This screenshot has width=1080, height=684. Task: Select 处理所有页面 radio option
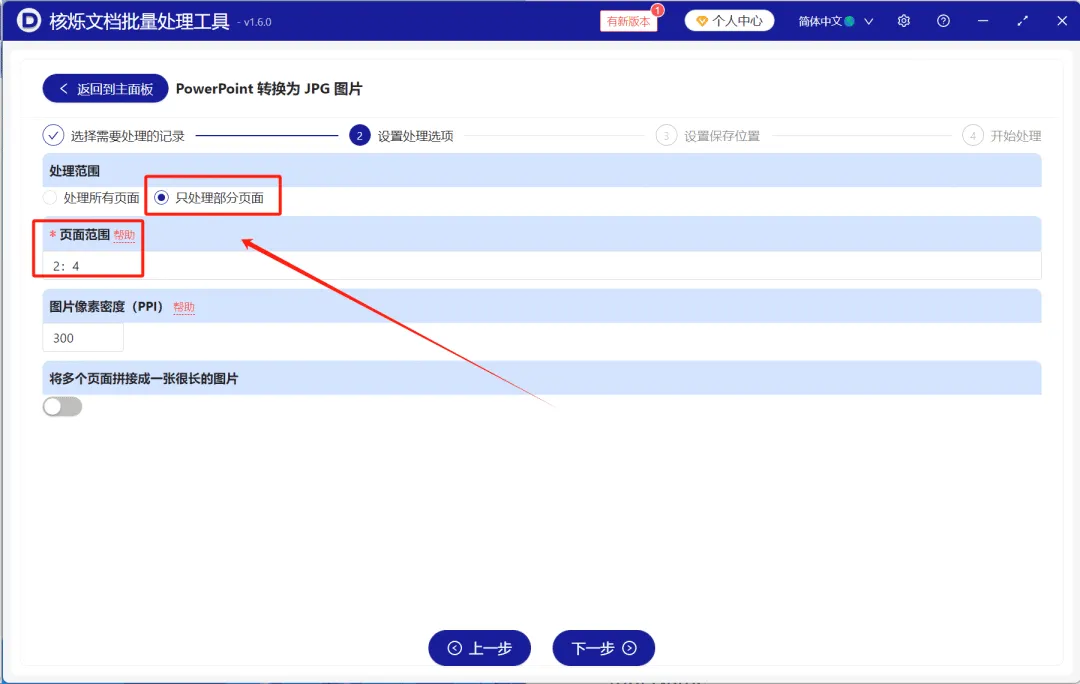pyautogui.click(x=92, y=198)
